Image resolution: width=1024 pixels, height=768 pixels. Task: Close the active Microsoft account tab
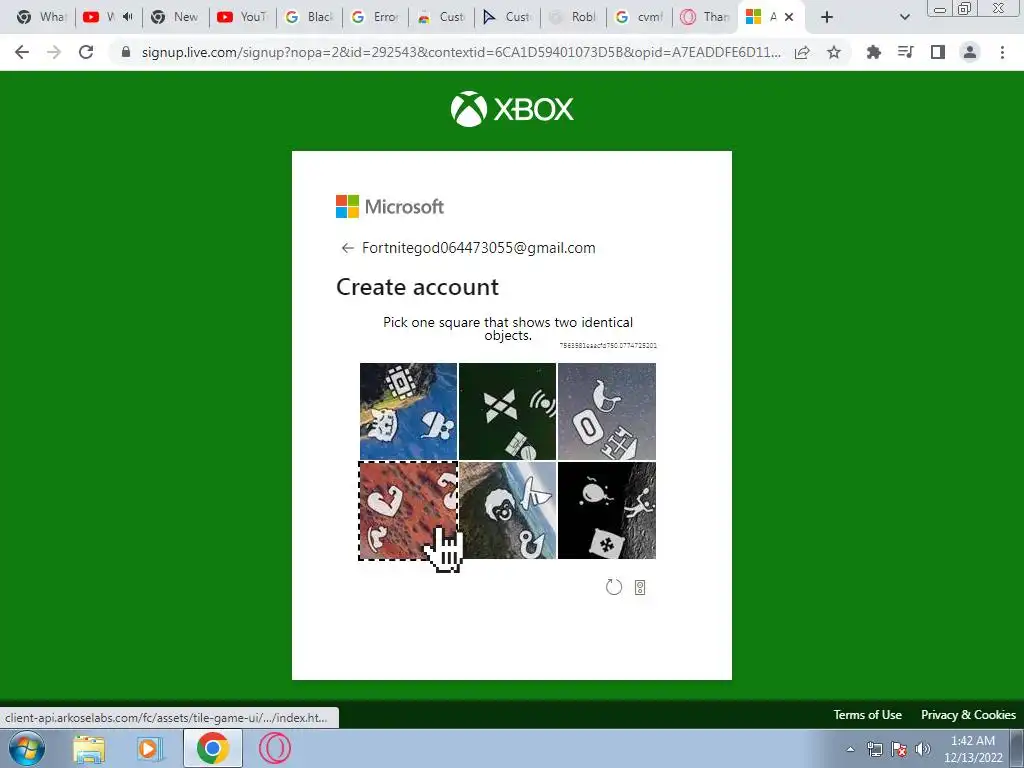point(789,17)
